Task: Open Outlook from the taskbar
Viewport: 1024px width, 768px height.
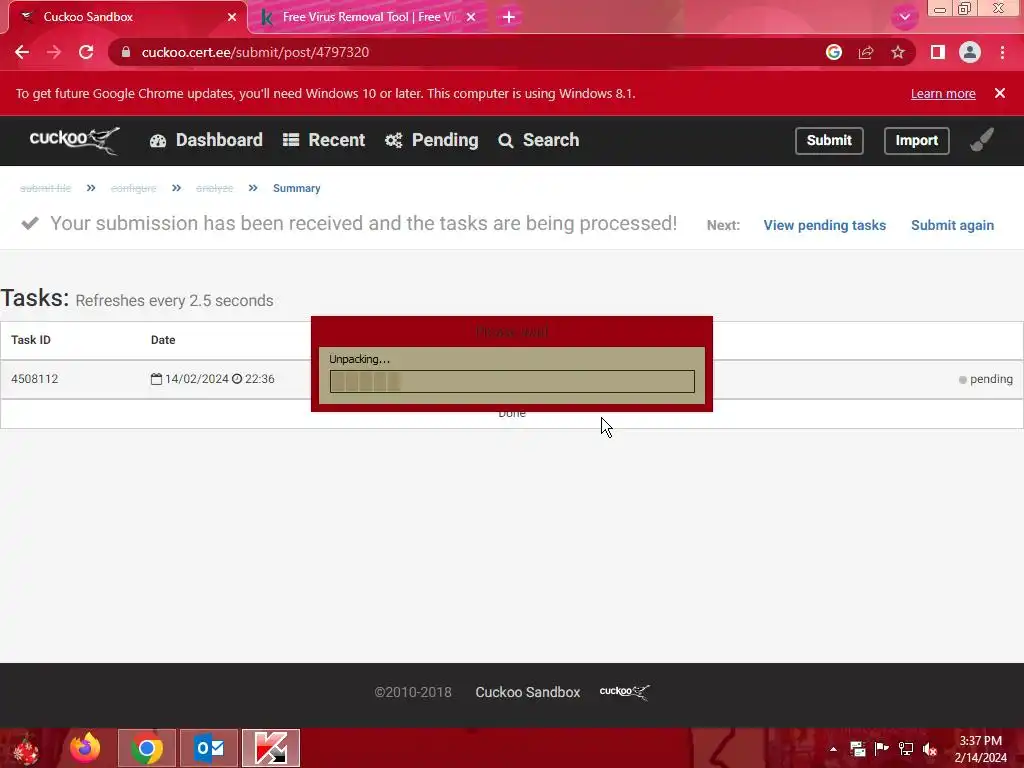Action: (x=209, y=748)
